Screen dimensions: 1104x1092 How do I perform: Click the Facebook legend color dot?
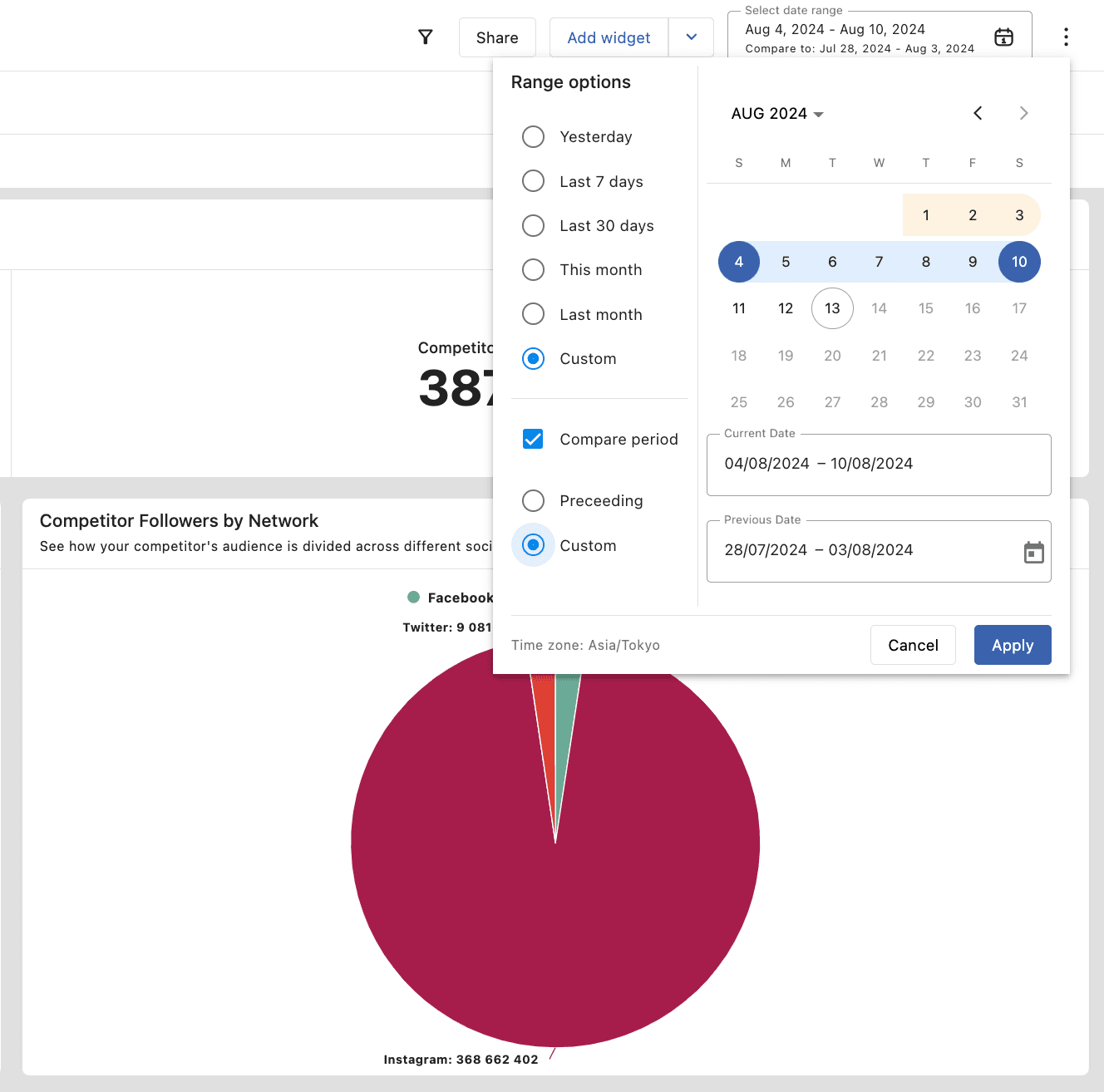coord(413,598)
